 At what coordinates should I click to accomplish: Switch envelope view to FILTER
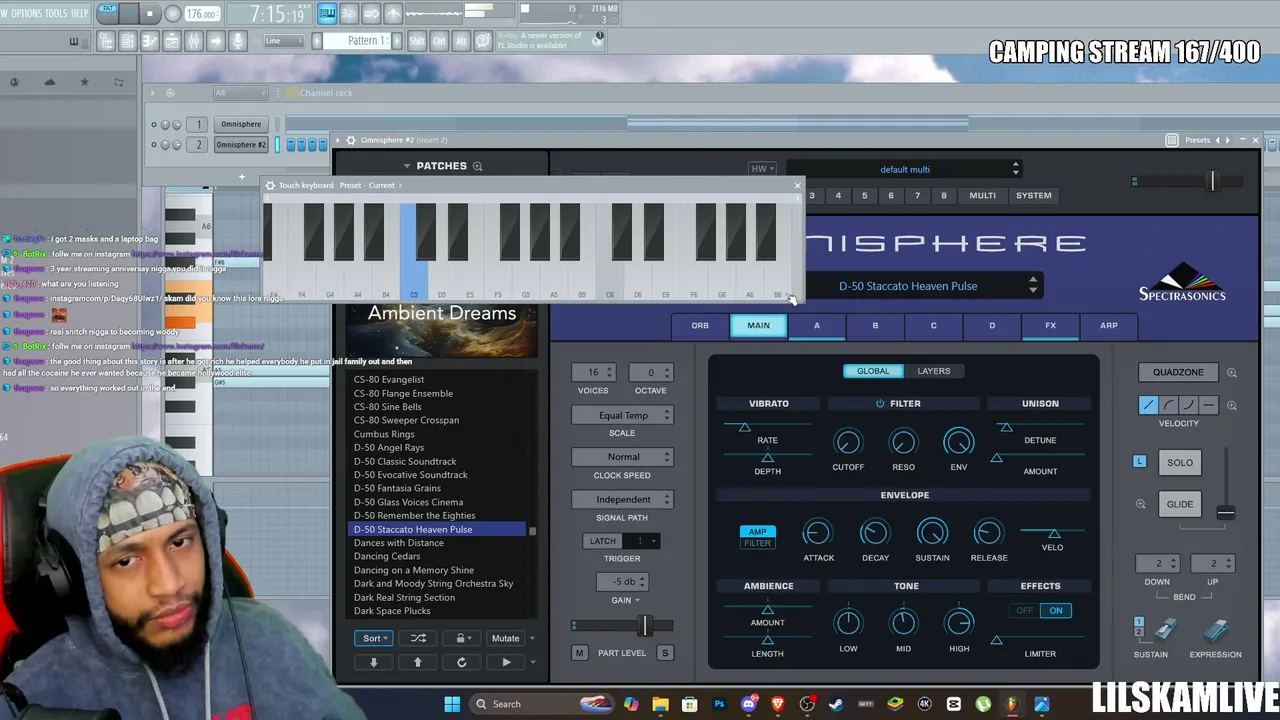tap(757, 543)
